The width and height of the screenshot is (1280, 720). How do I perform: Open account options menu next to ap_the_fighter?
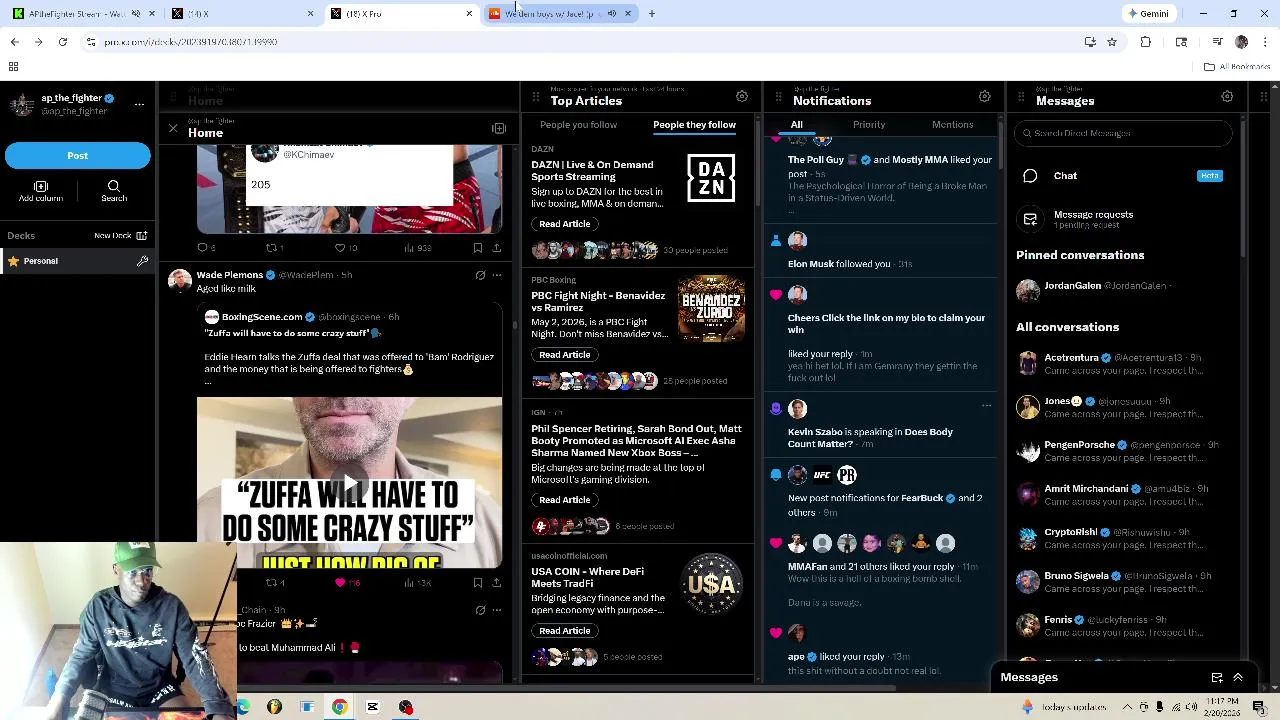click(139, 104)
